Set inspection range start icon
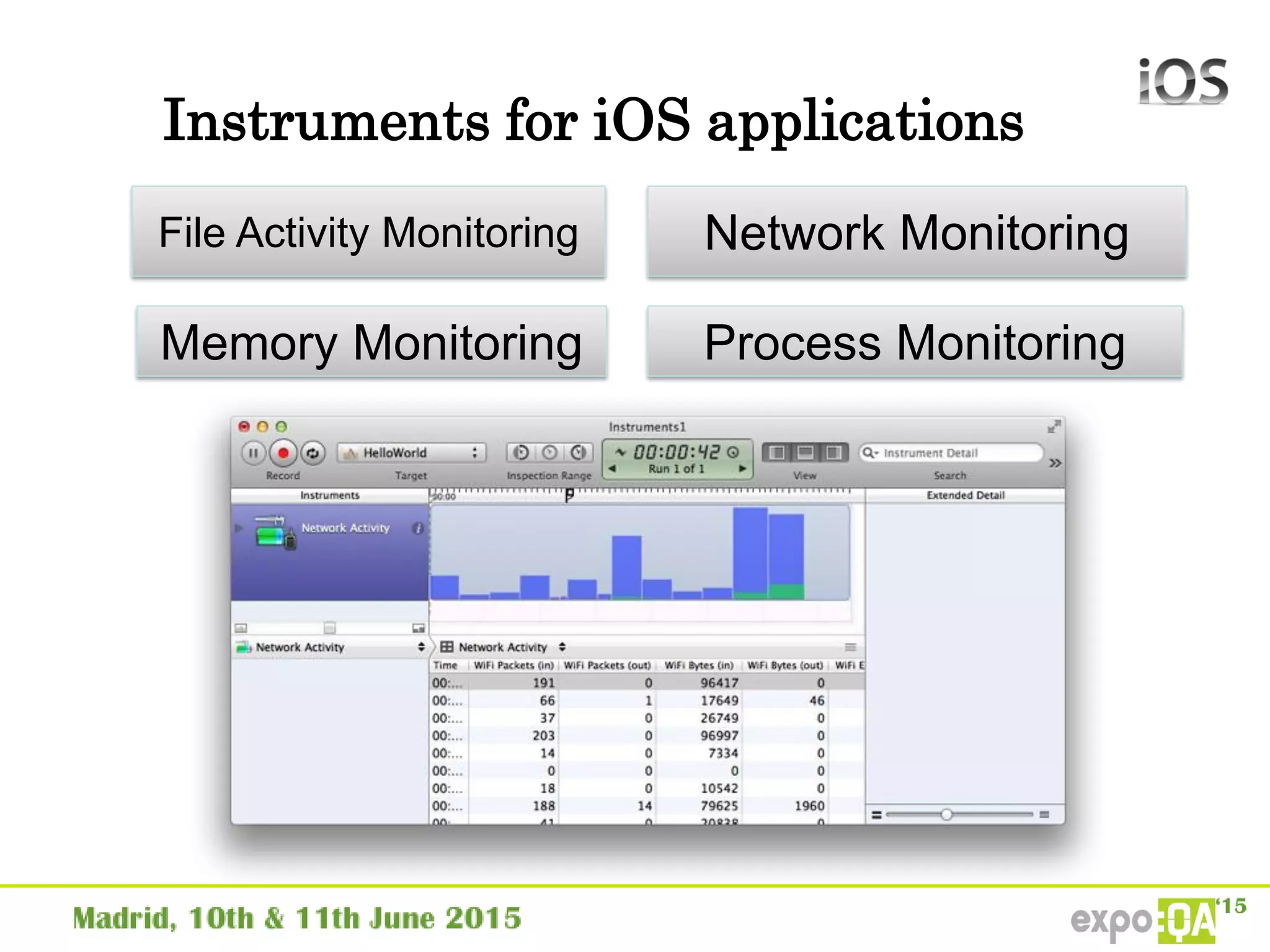The width and height of the screenshot is (1270, 952). pos(521,453)
